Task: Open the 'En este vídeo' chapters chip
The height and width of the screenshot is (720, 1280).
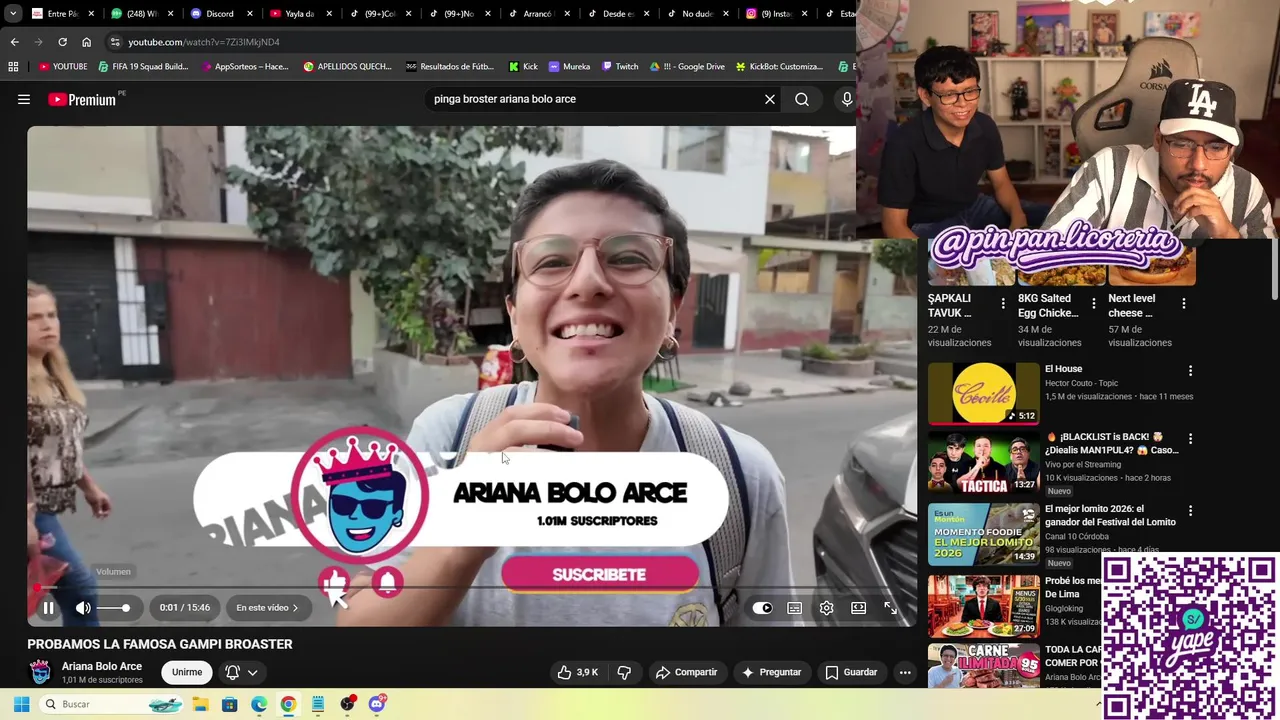Action: pyautogui.click(x=267, y=608)
